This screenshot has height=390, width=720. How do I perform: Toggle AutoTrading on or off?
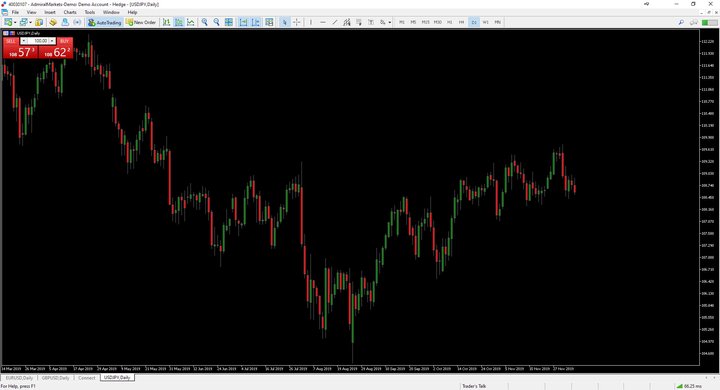coord(104,22)
